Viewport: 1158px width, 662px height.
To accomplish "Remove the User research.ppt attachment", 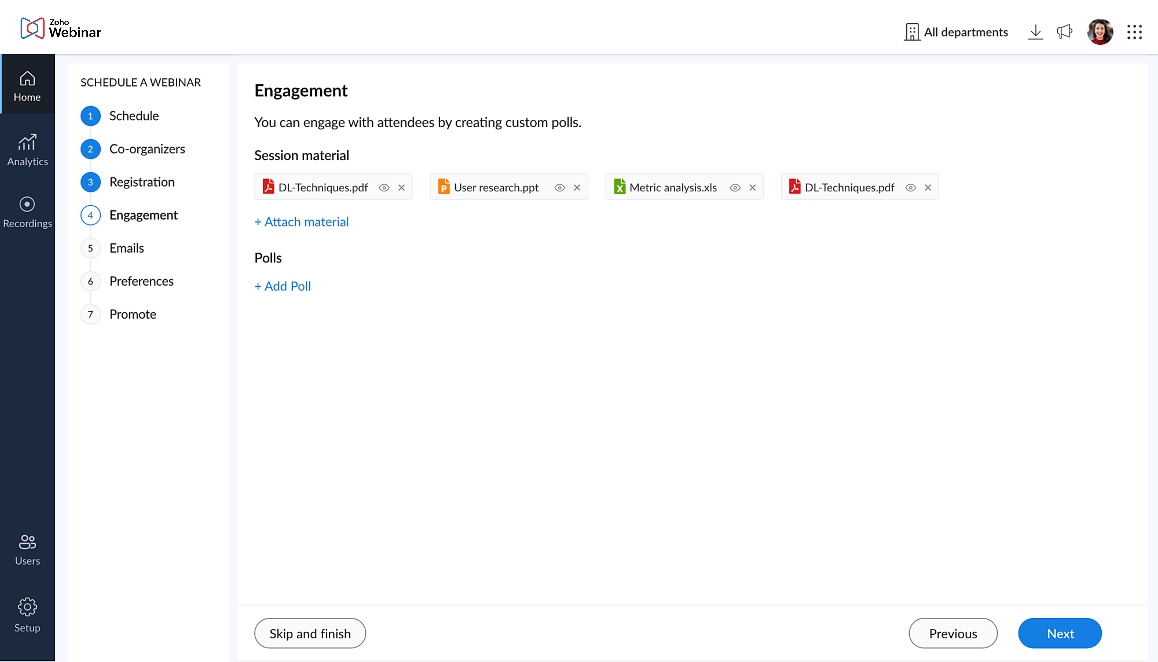I will [x=577, y=188].
